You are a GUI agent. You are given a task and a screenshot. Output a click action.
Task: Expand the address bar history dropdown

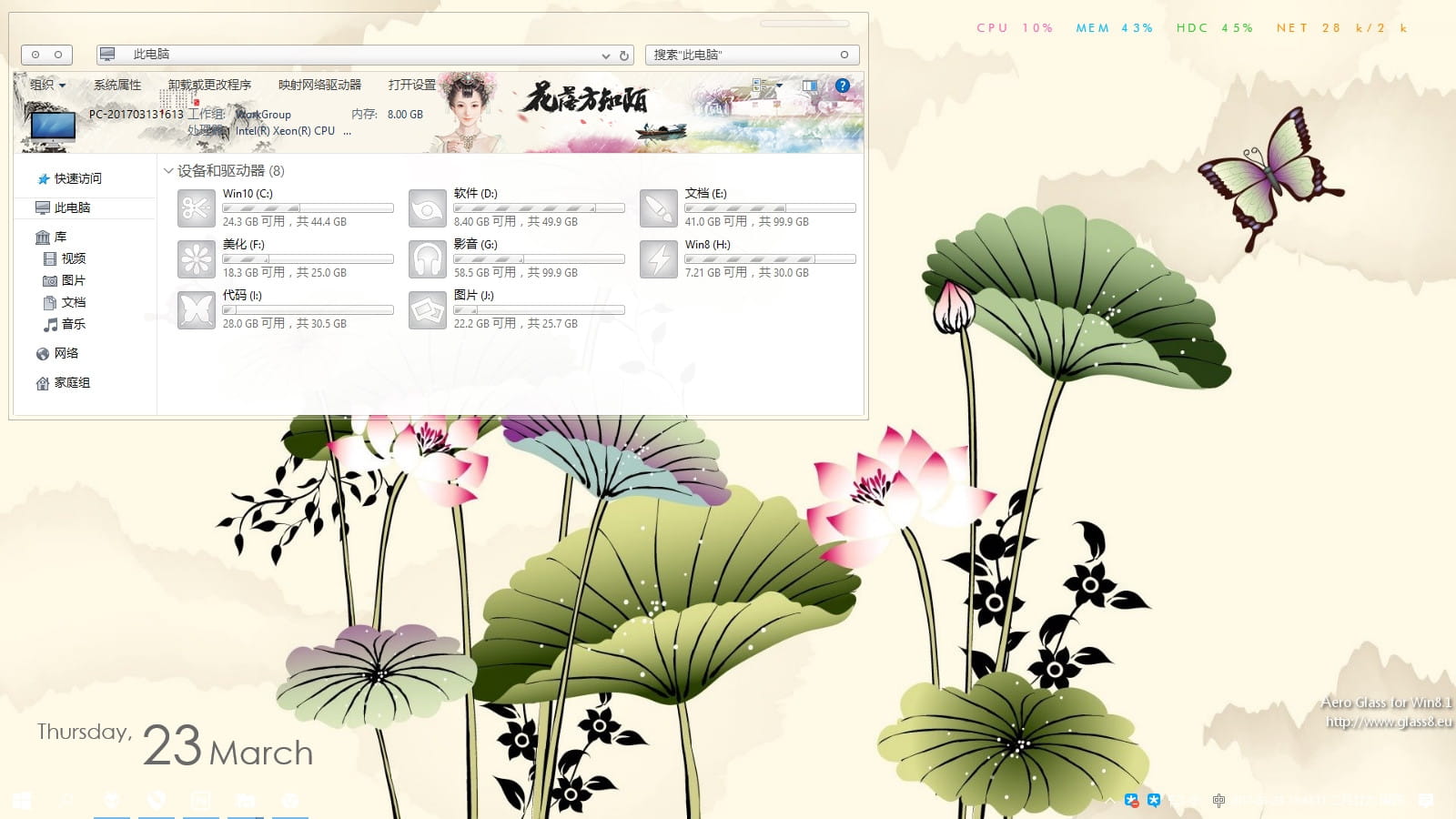point(605,56)
